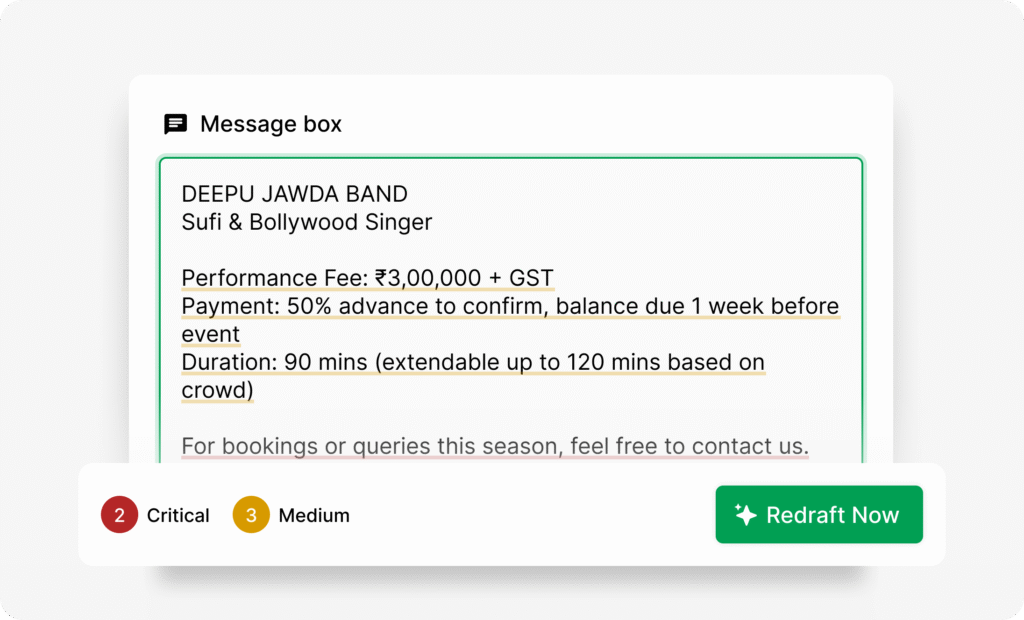1024x620 pixels.
Task: Click the Redraft Now button
Action: coord(818,515)
